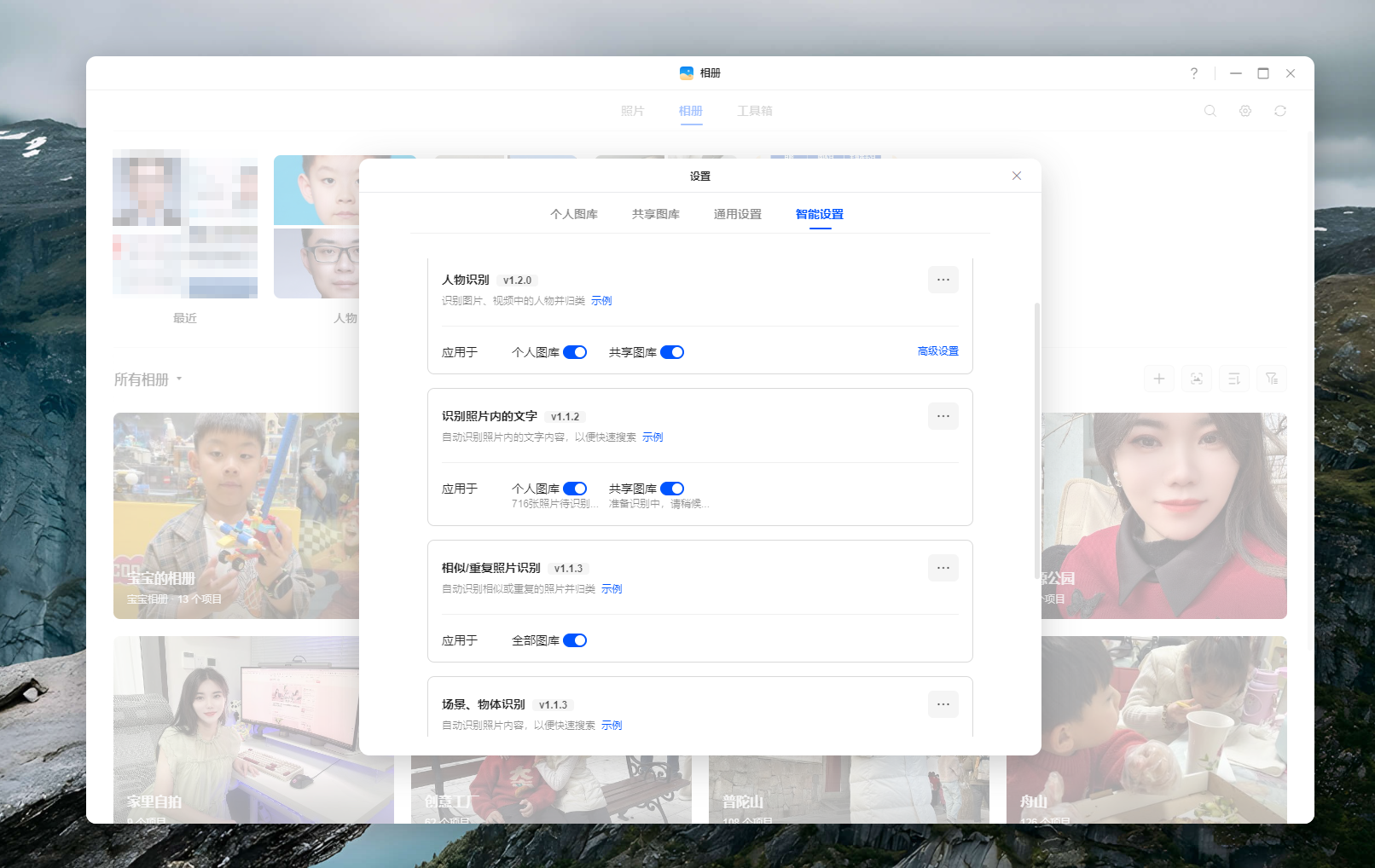Click the 716张照片待识别 status text

(x=554, y=504)
